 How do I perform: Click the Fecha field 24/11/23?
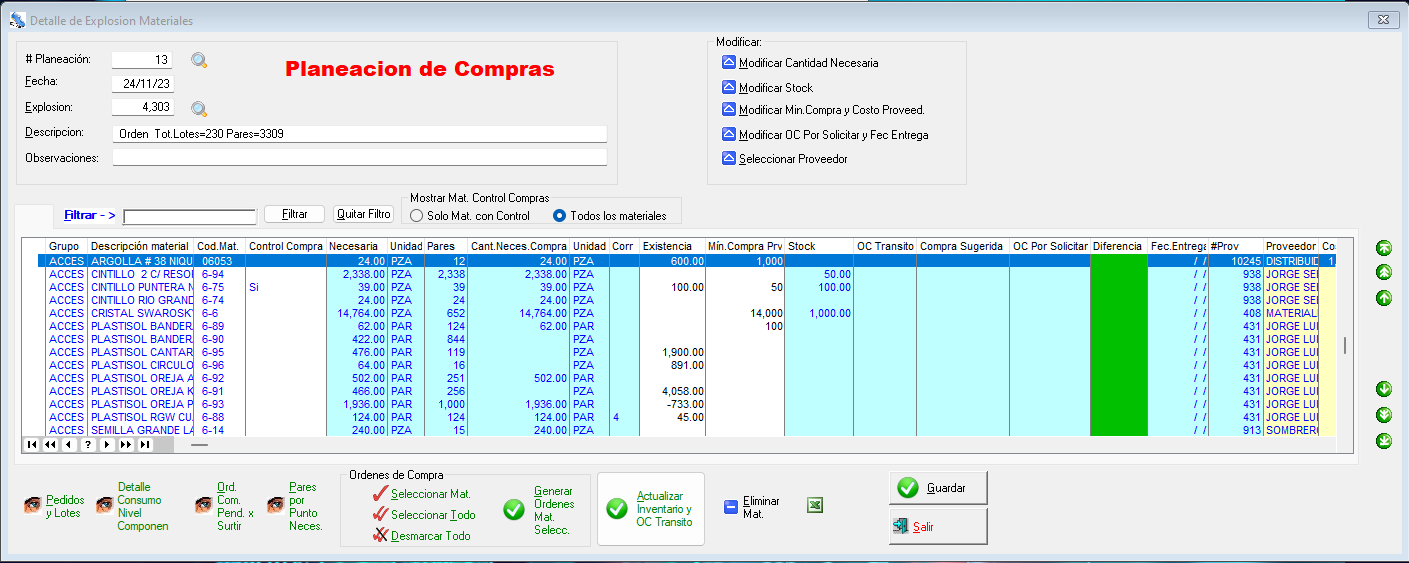point(143,84)
